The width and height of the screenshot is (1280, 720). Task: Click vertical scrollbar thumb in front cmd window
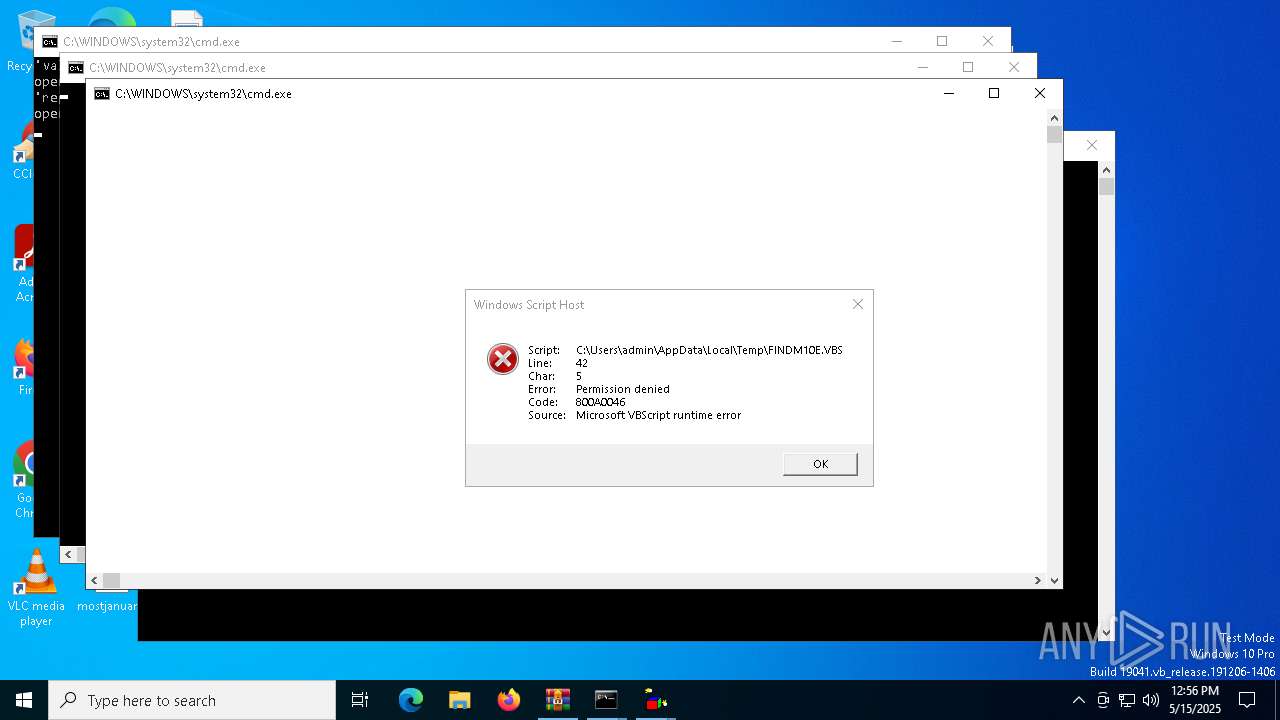coord(1054,135)
